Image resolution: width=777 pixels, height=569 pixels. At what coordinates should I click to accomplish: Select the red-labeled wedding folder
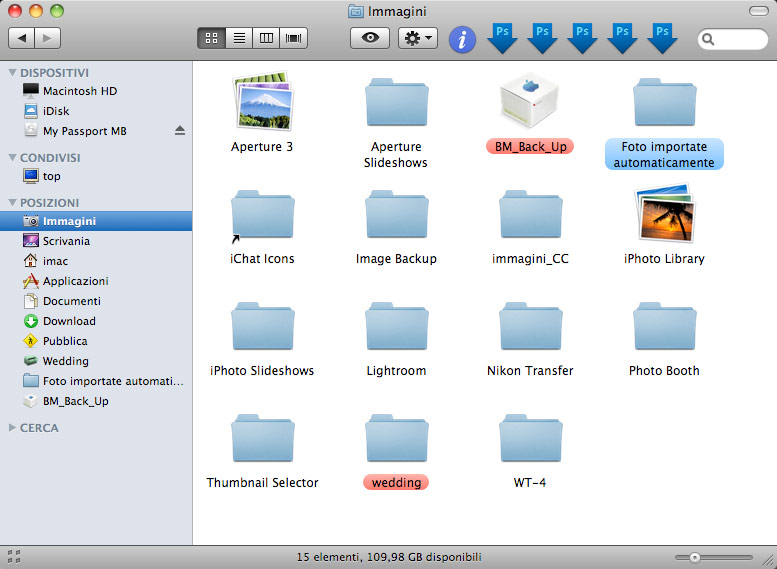click(396, 439)
